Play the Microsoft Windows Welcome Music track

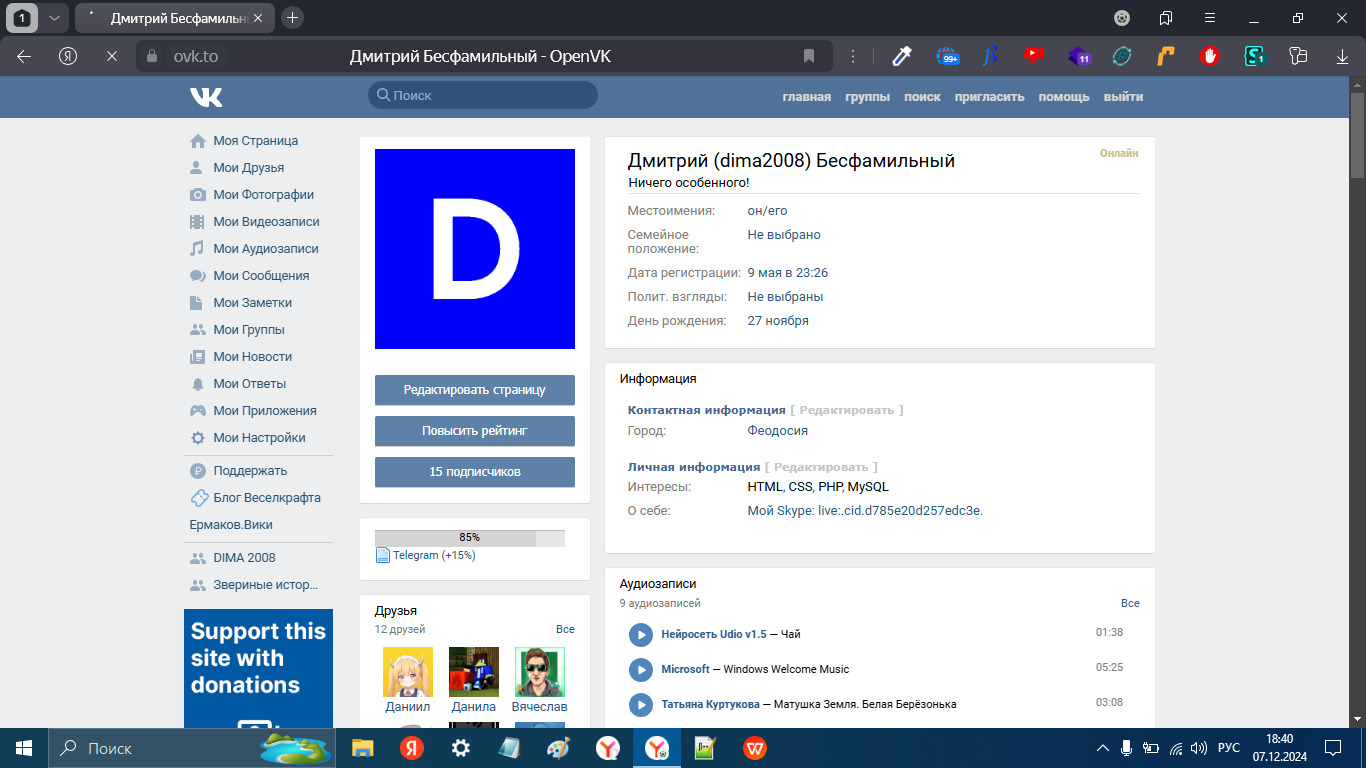[x=640, y=669]
